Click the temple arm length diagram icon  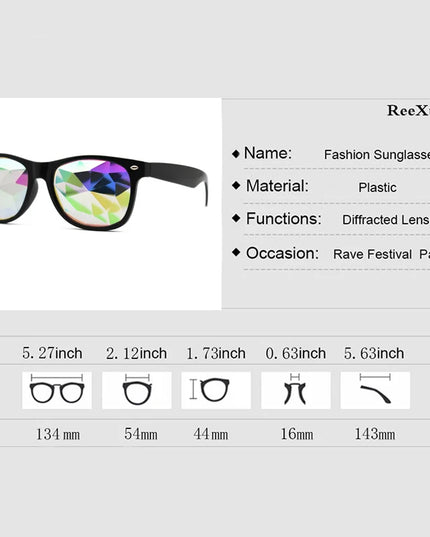tap(375, 390)
